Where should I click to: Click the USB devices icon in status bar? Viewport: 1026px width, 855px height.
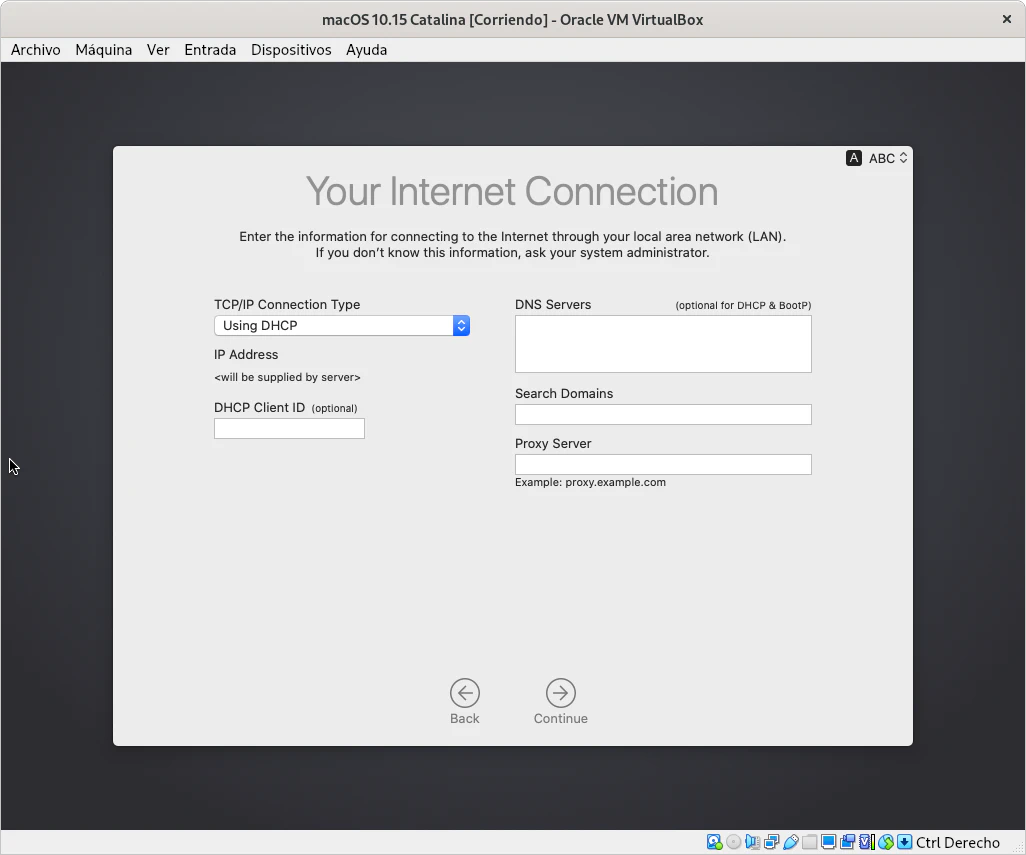(x=790, y=842)
